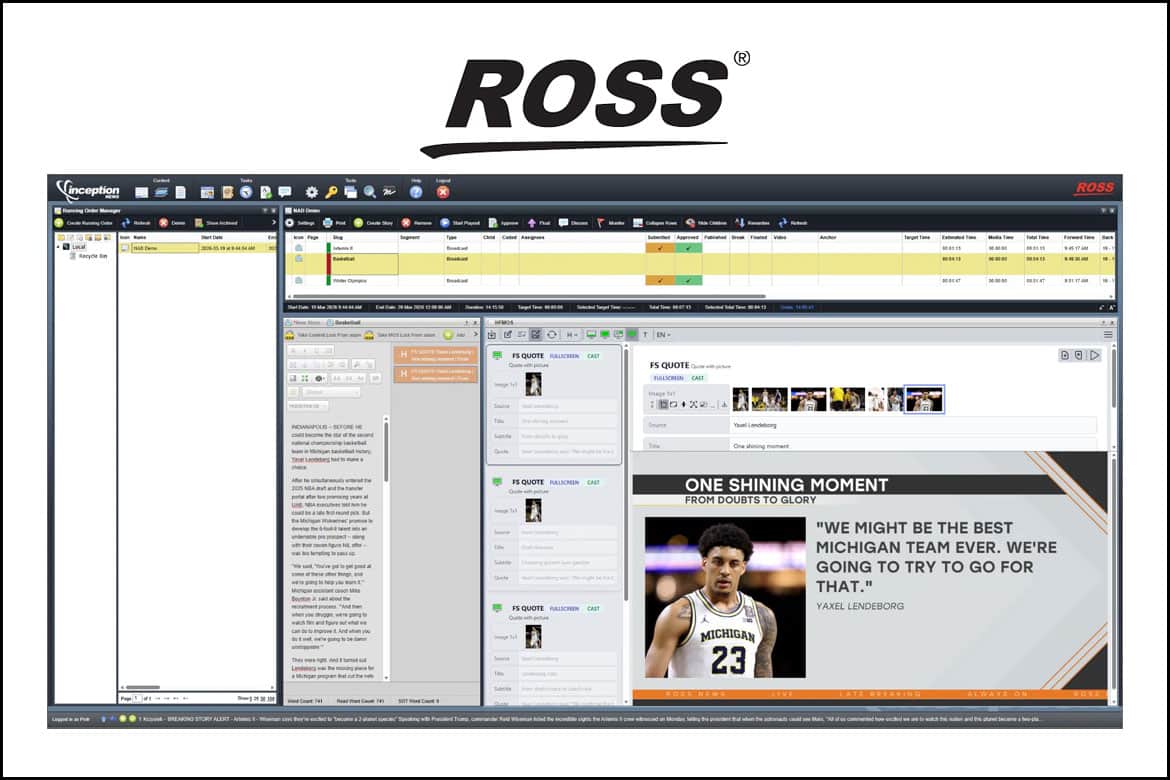Click the play icon in FS Quote editor
The image size is (1170, 780).
[1095, 355]
